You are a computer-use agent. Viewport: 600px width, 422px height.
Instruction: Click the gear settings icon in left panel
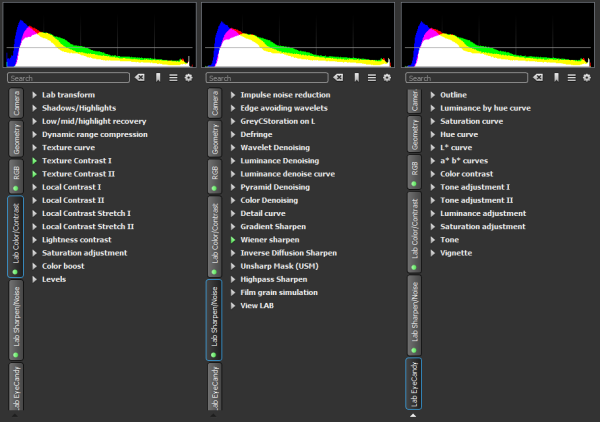188,77
